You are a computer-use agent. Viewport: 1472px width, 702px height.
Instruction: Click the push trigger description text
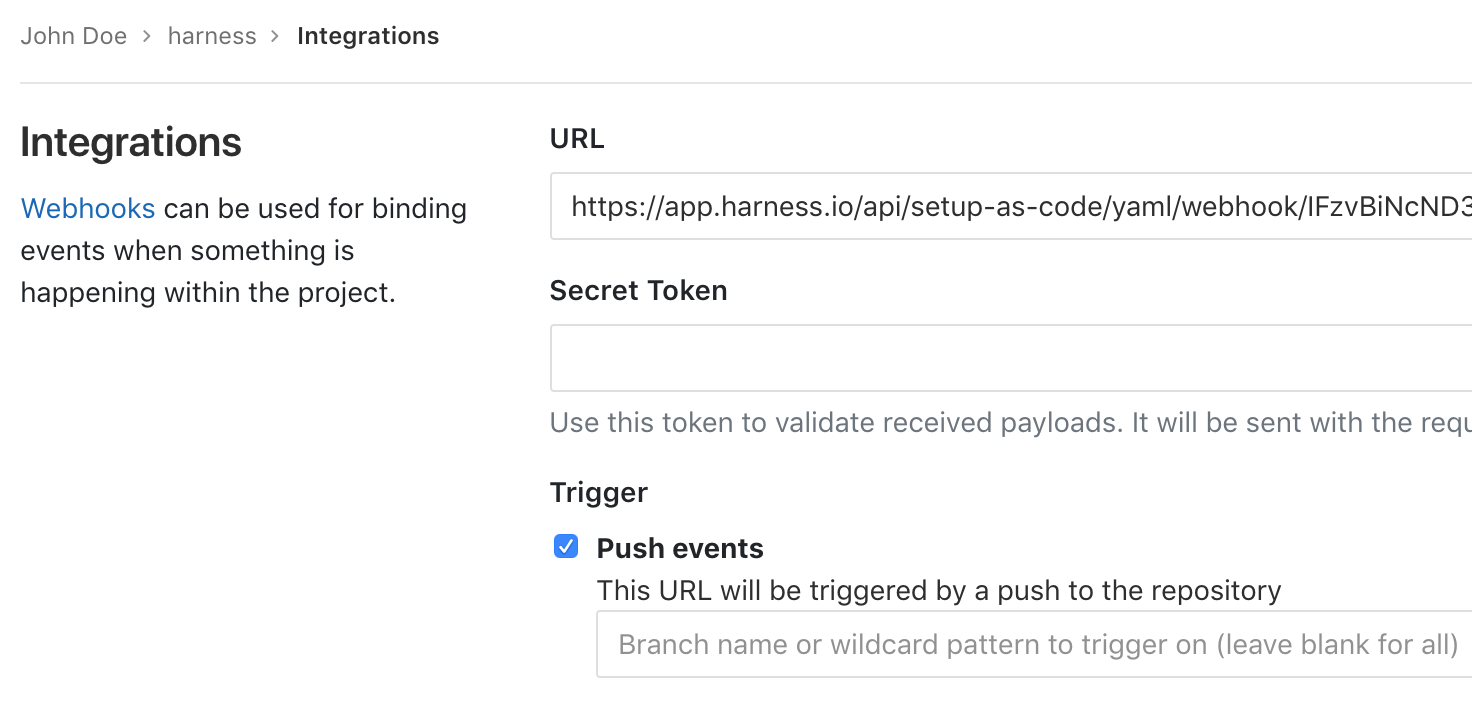(x=939, y=591)
